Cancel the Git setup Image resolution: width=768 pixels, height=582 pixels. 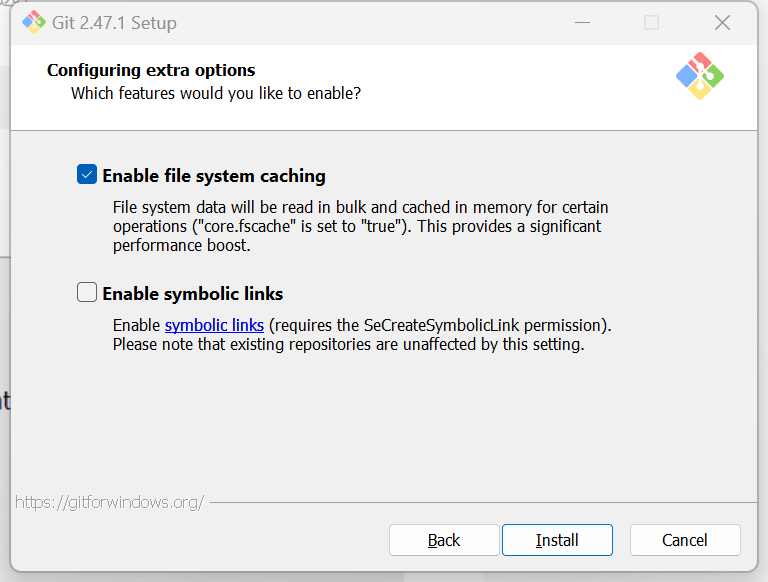coord(685,540)
